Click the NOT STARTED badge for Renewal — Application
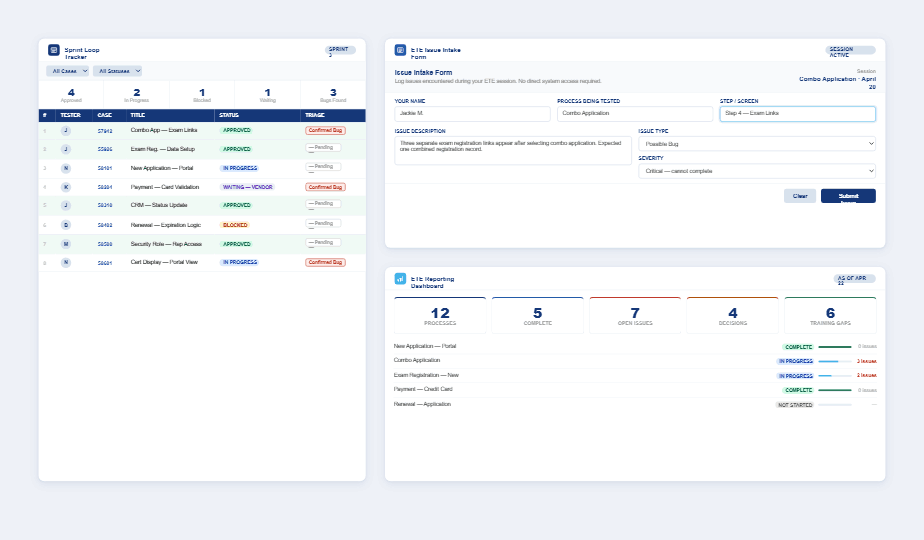The width and height of the screenshot is (924, 540). pyautogui.click(x=795, y=405)
